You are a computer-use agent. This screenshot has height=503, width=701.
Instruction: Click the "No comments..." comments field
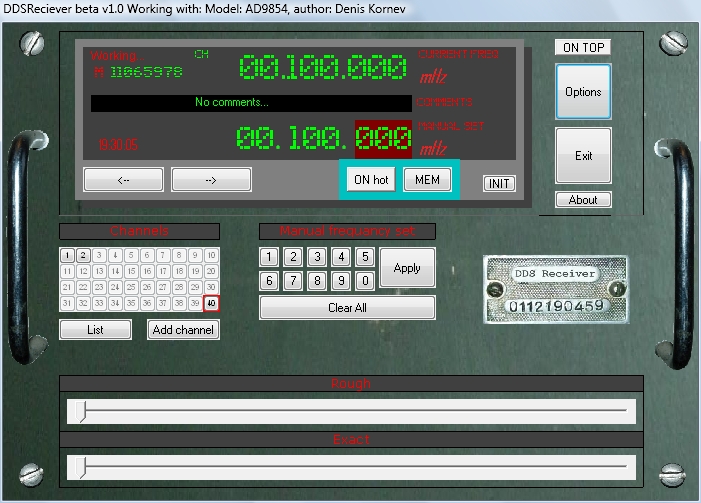click(251, 102)
